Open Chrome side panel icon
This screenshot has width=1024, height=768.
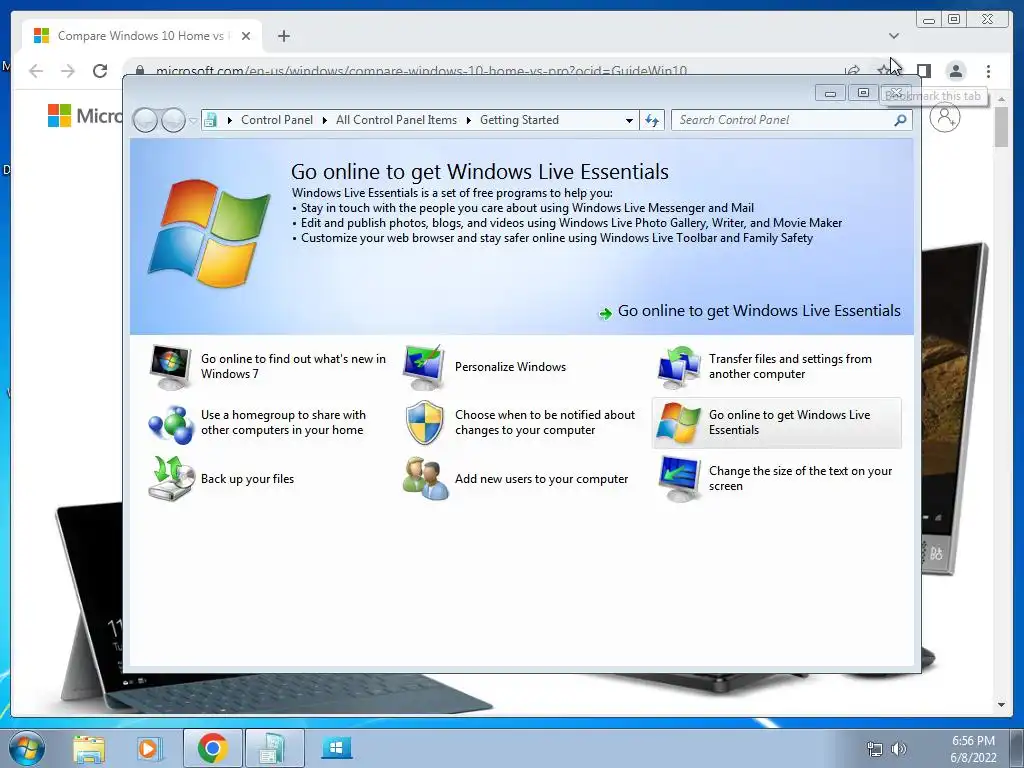pos(923,71)
